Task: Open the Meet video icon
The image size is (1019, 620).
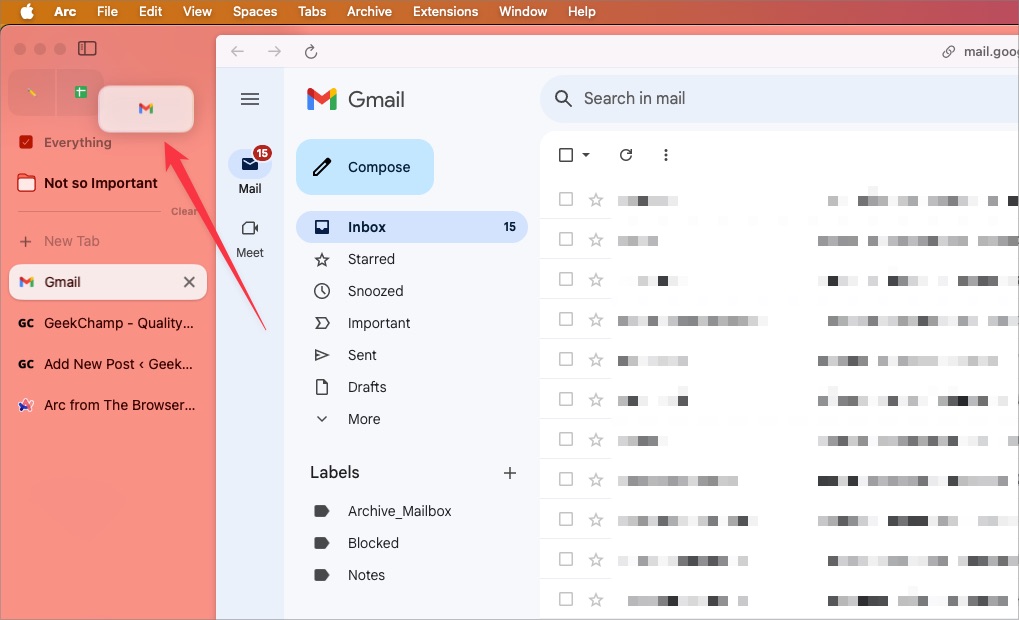Action: point(250,229)
